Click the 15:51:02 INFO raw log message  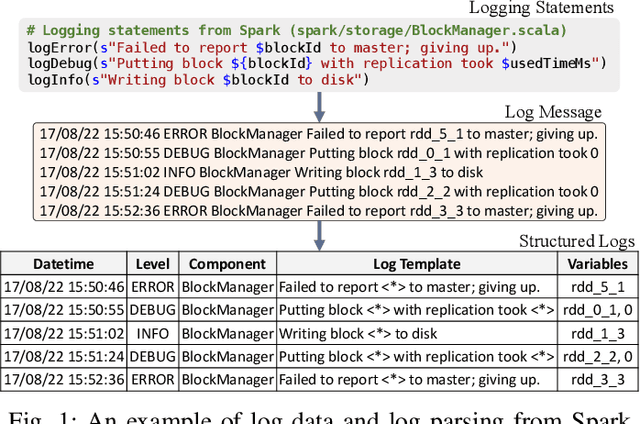click(x=261, y=172)
